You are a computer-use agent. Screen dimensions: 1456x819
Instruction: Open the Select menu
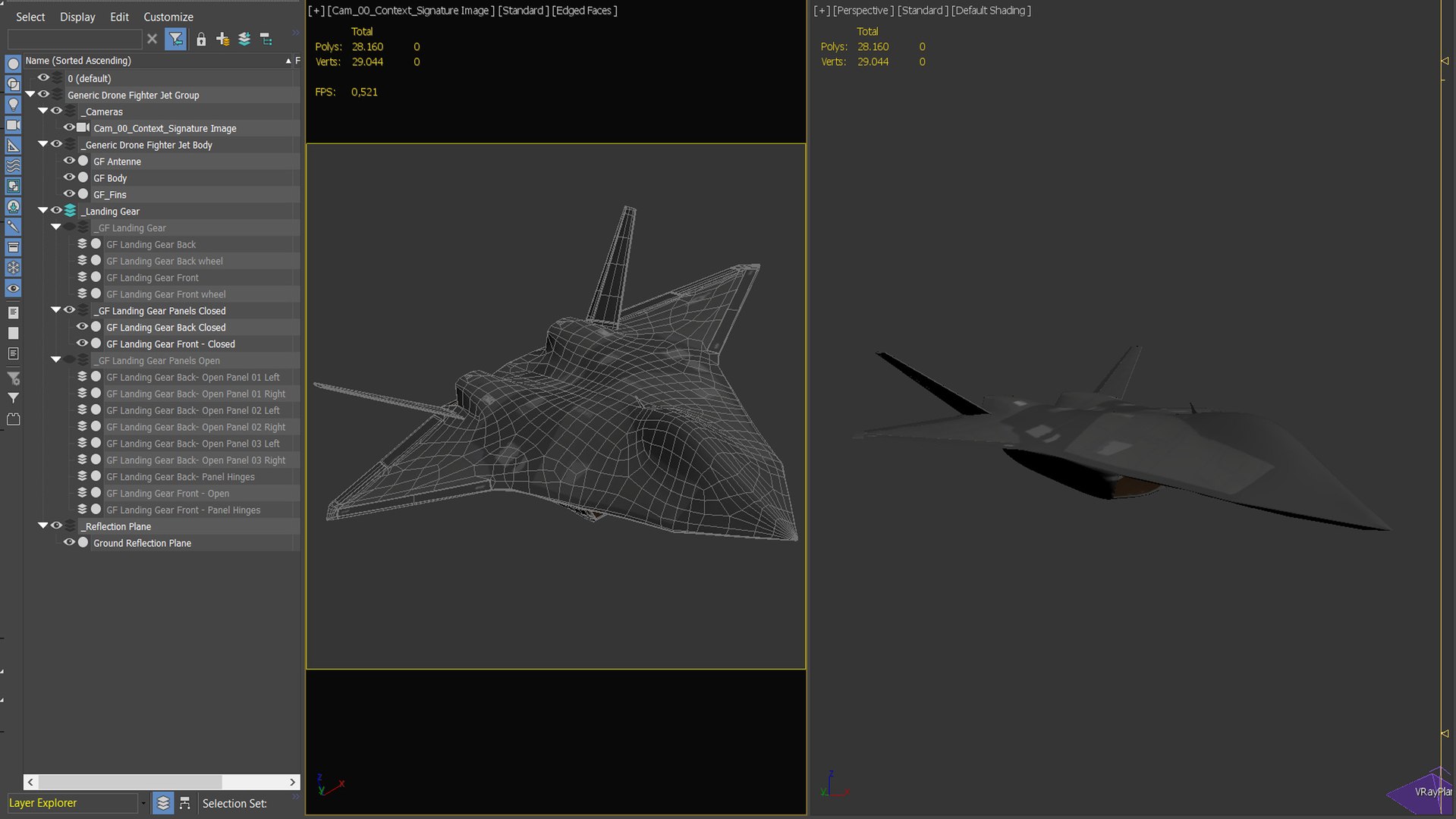tap(30, 17)
